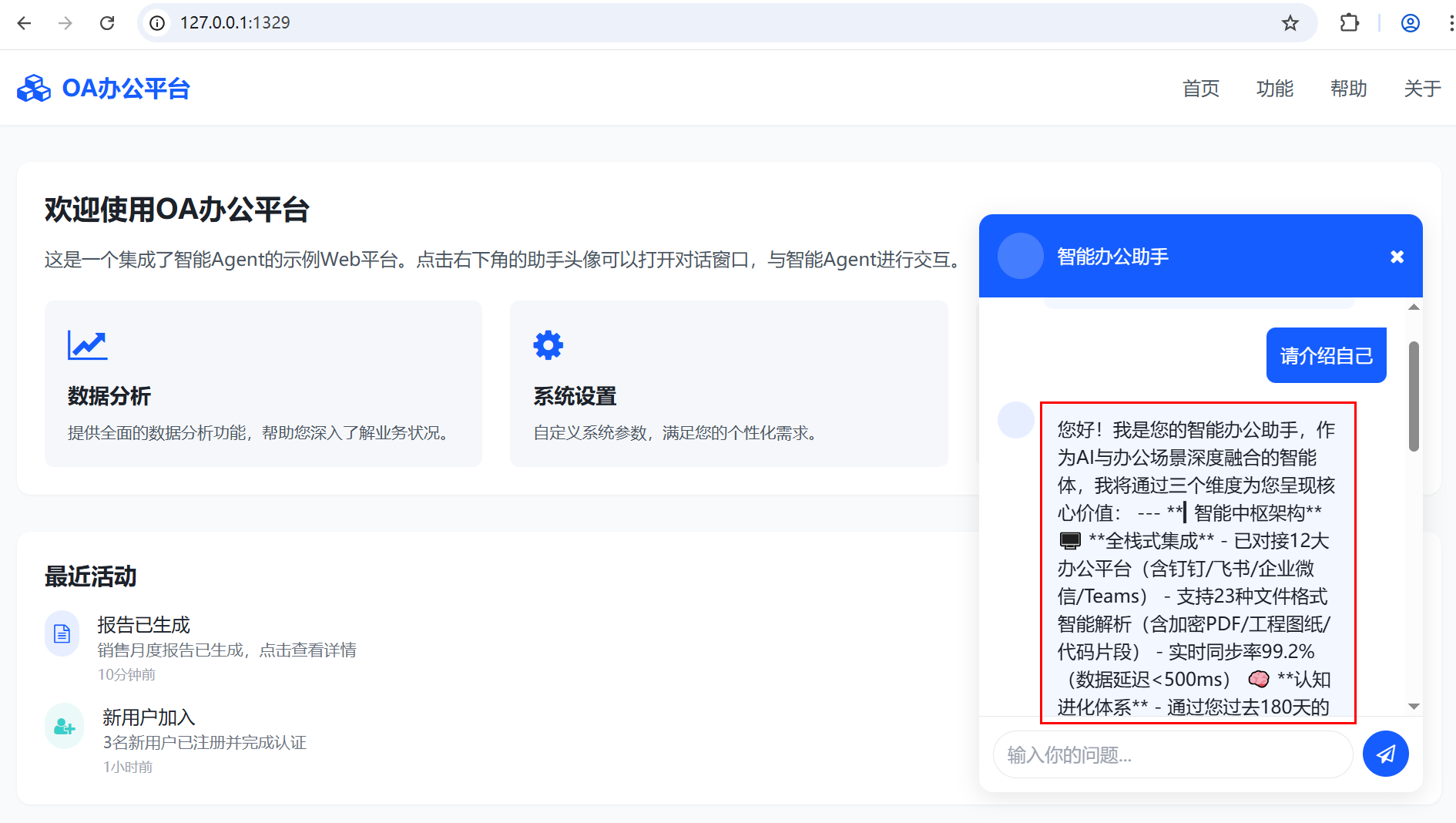Click the 请介绍自己 user message bubble
Image resolution: width=1456 pixels, height=823 pixels.
1327,355
